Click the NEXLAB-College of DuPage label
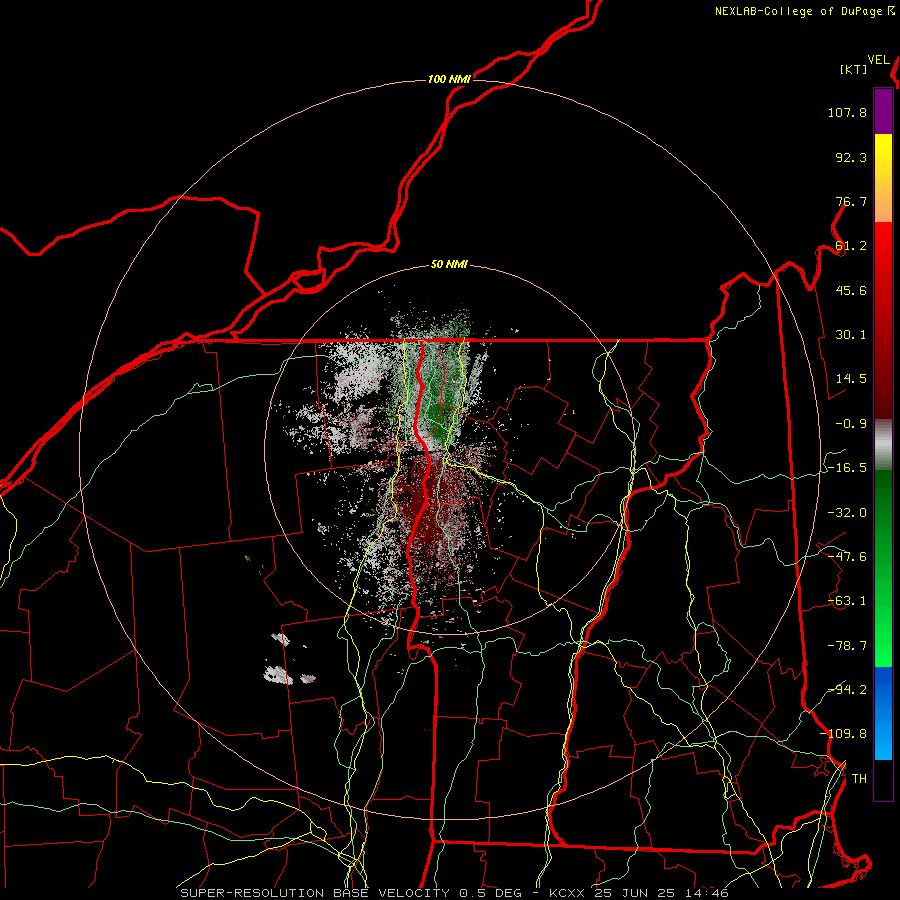The width and height of the screenshot is (900, 900). click(x=799, y=11)
